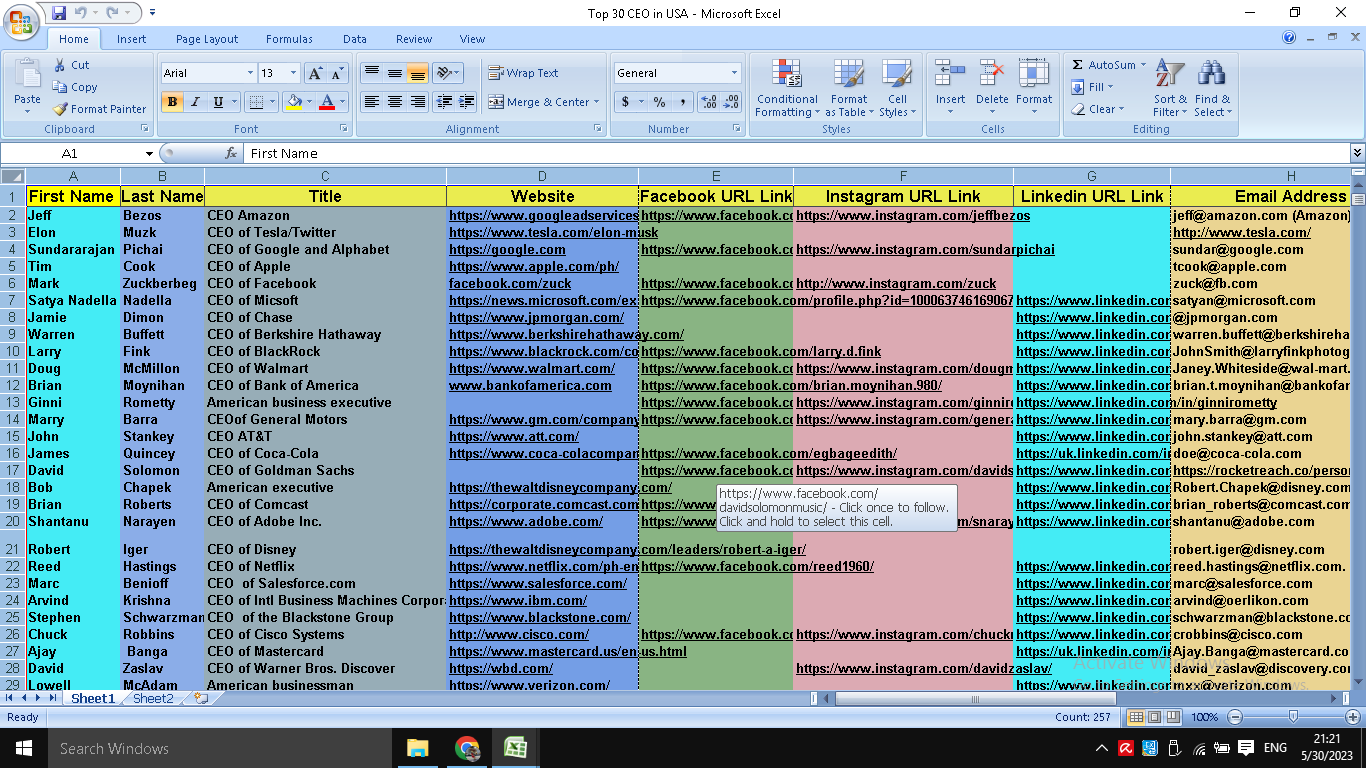Increase font size with Grow Font

[315, 73]
